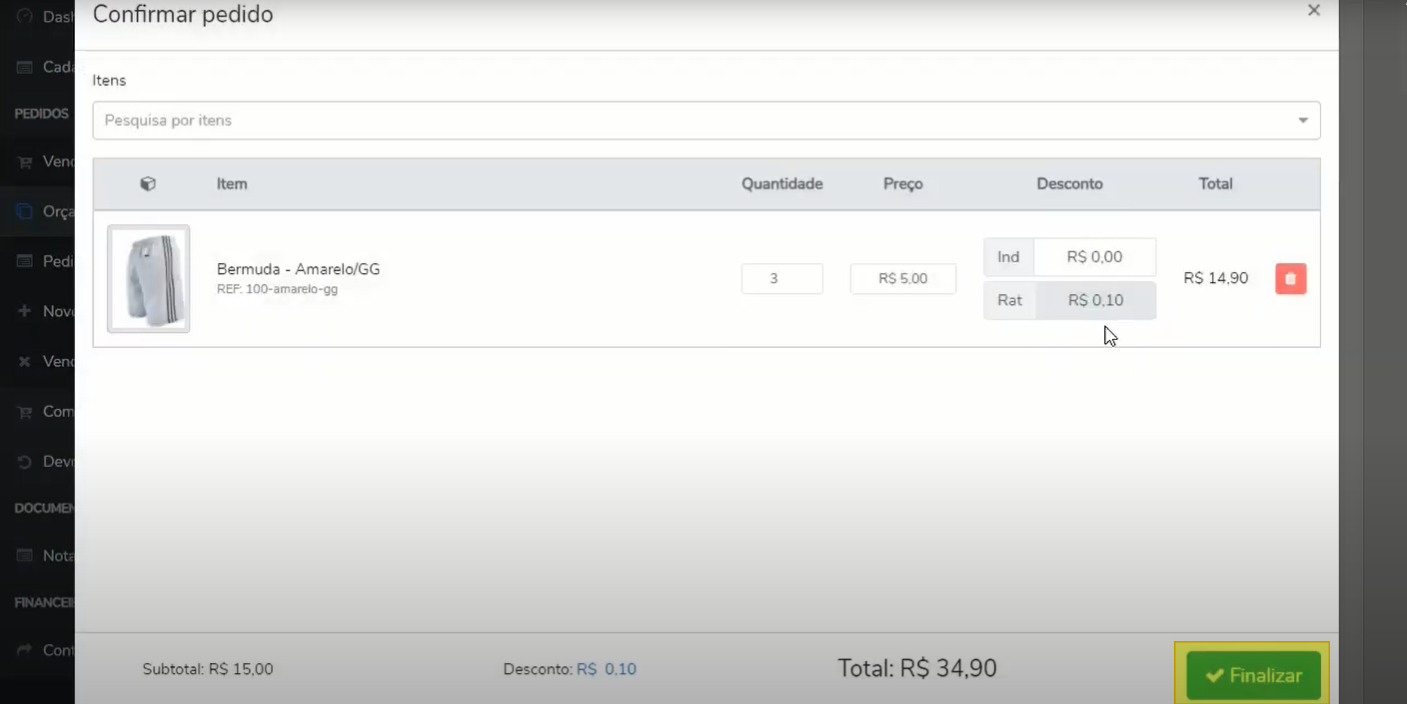Click the Total column header

tap(1216, 184)
